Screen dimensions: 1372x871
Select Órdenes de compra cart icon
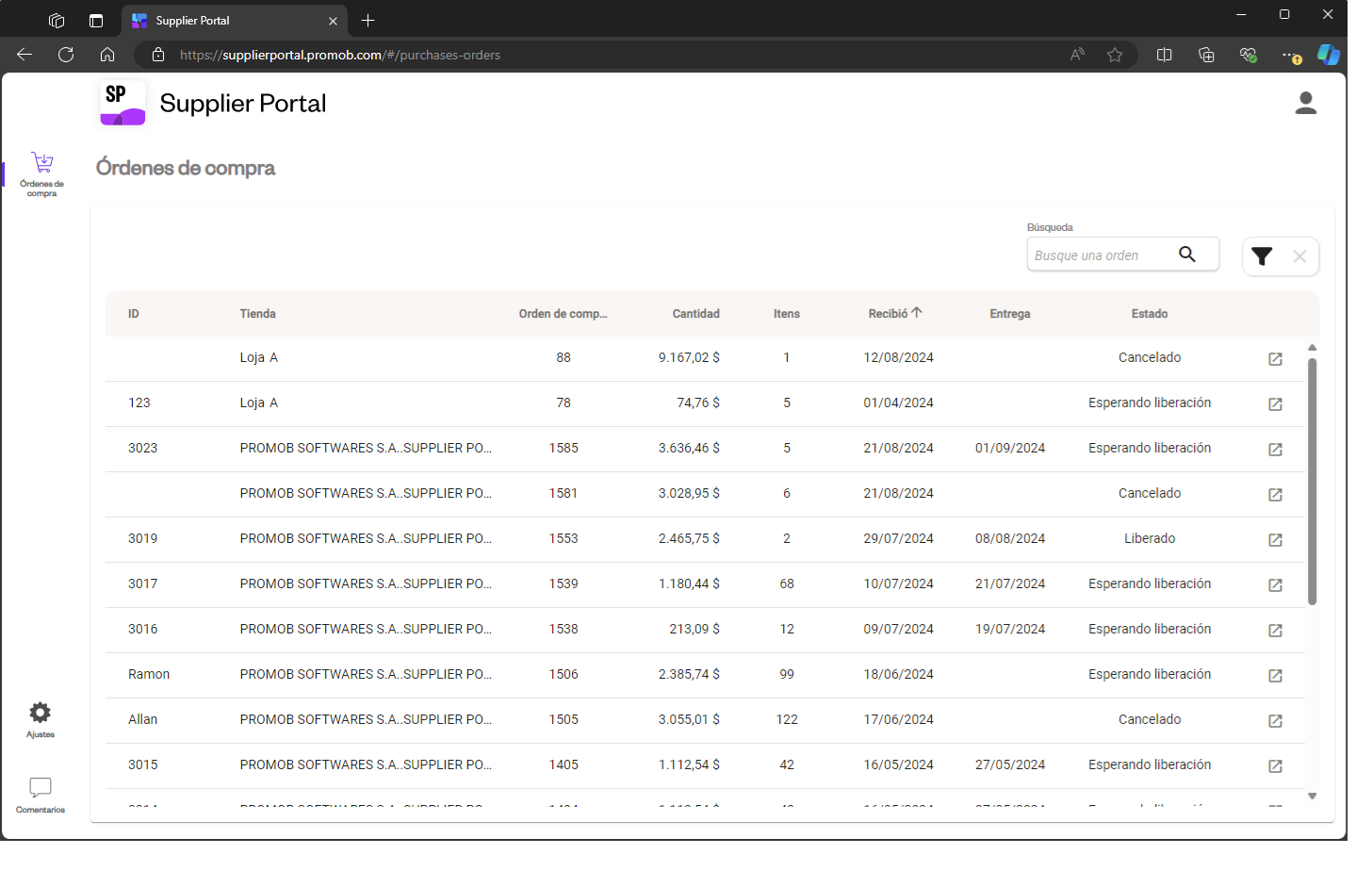[x=42, y=163]
